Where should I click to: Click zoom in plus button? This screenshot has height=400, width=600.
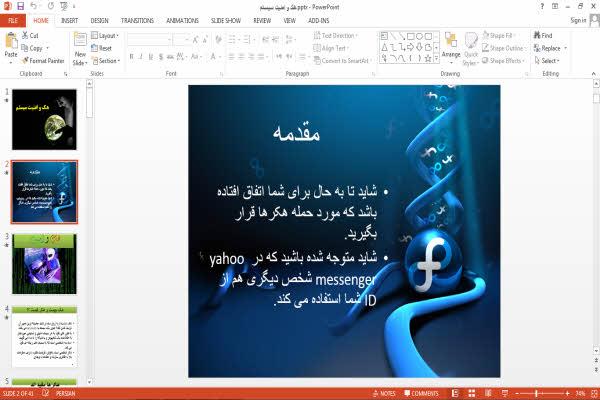pyautogui.click(x=567, y=393)
